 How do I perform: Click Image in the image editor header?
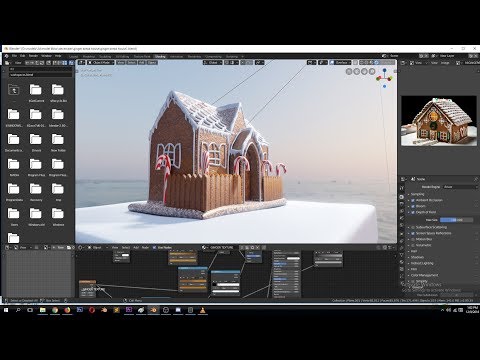[x=445, y=63]
